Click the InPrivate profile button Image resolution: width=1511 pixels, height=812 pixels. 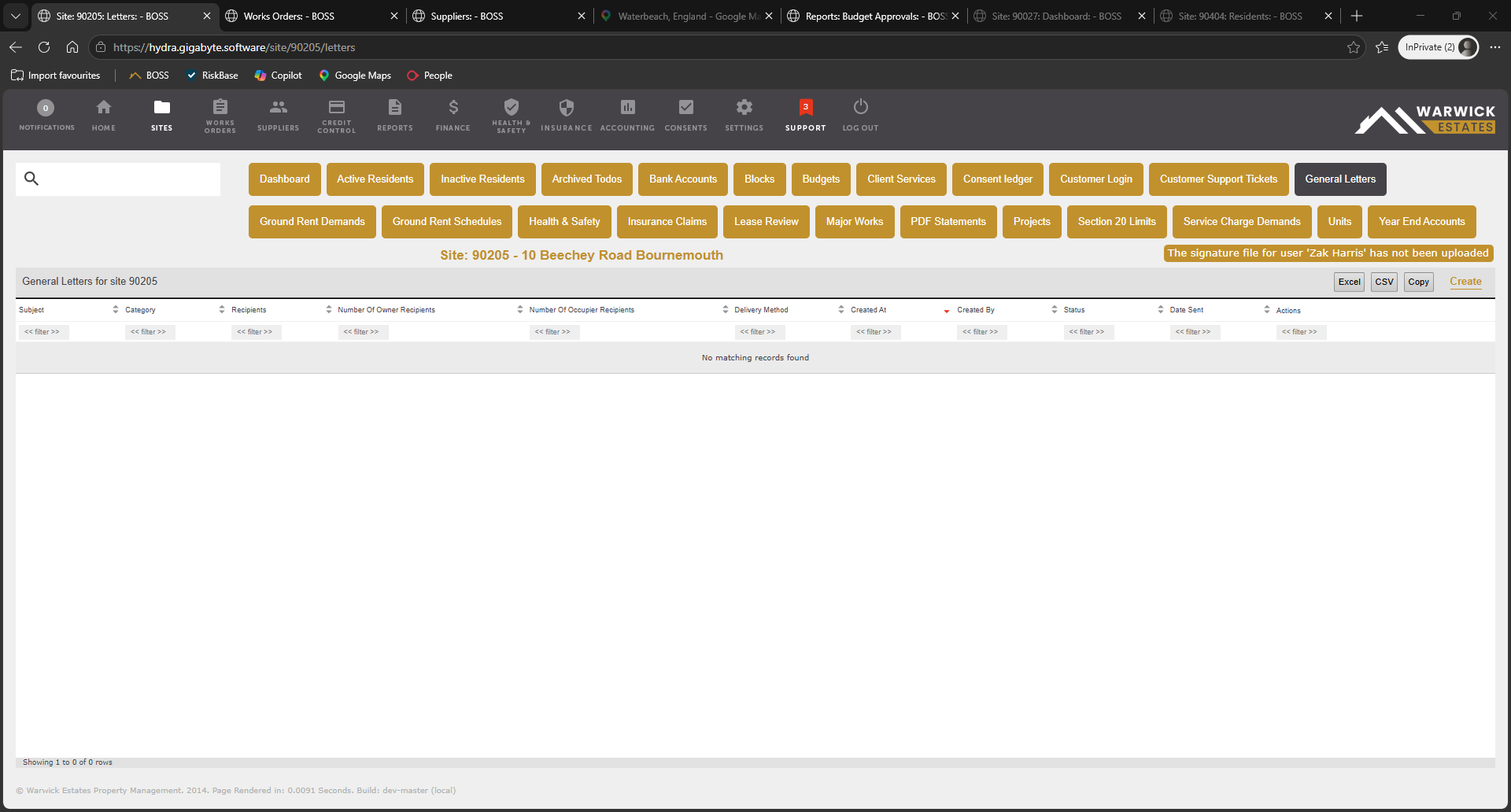coord(1439,47)
